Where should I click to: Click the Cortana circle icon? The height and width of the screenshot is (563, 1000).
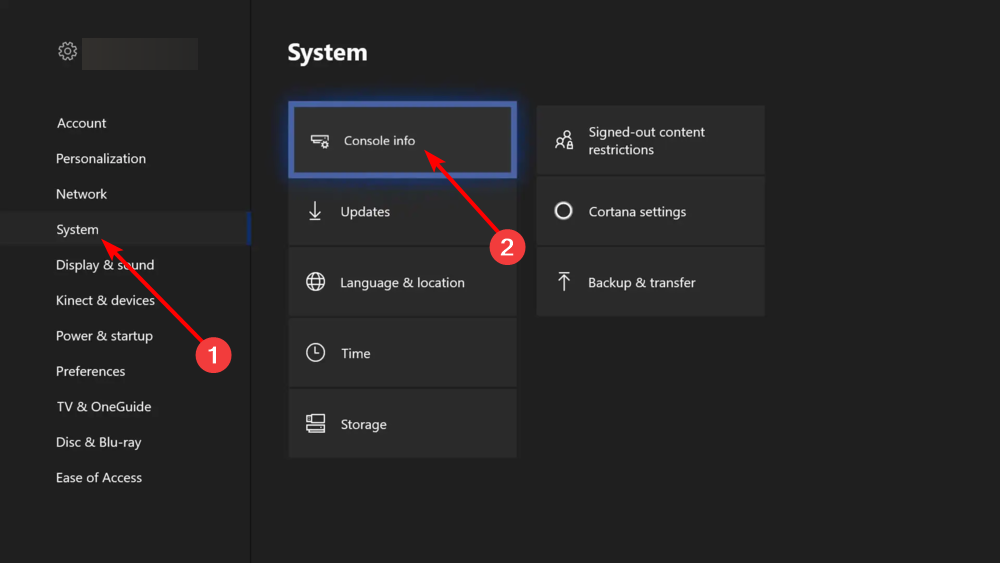(563, 211)
